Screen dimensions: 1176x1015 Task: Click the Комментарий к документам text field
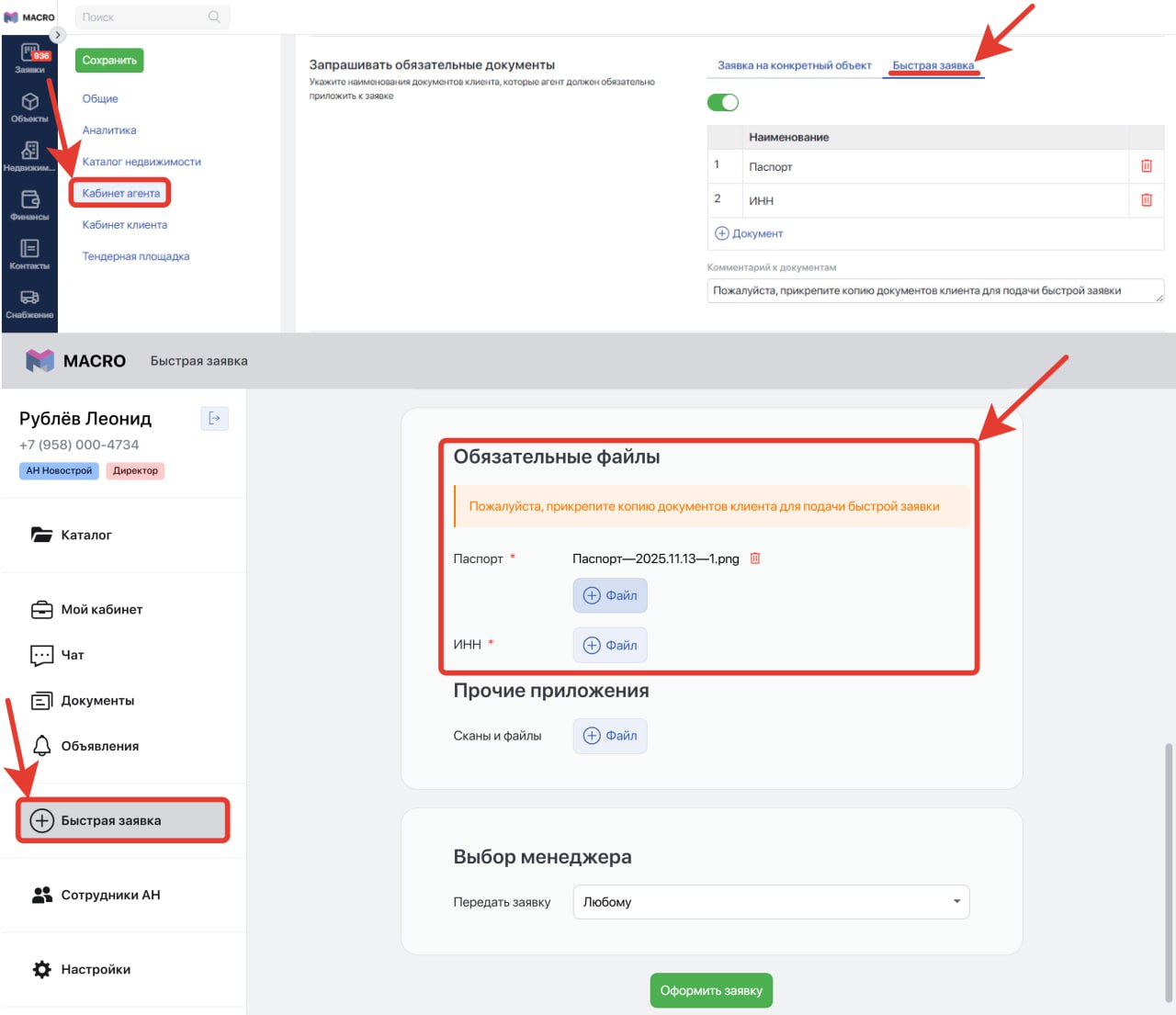click(x=934, y=291)
